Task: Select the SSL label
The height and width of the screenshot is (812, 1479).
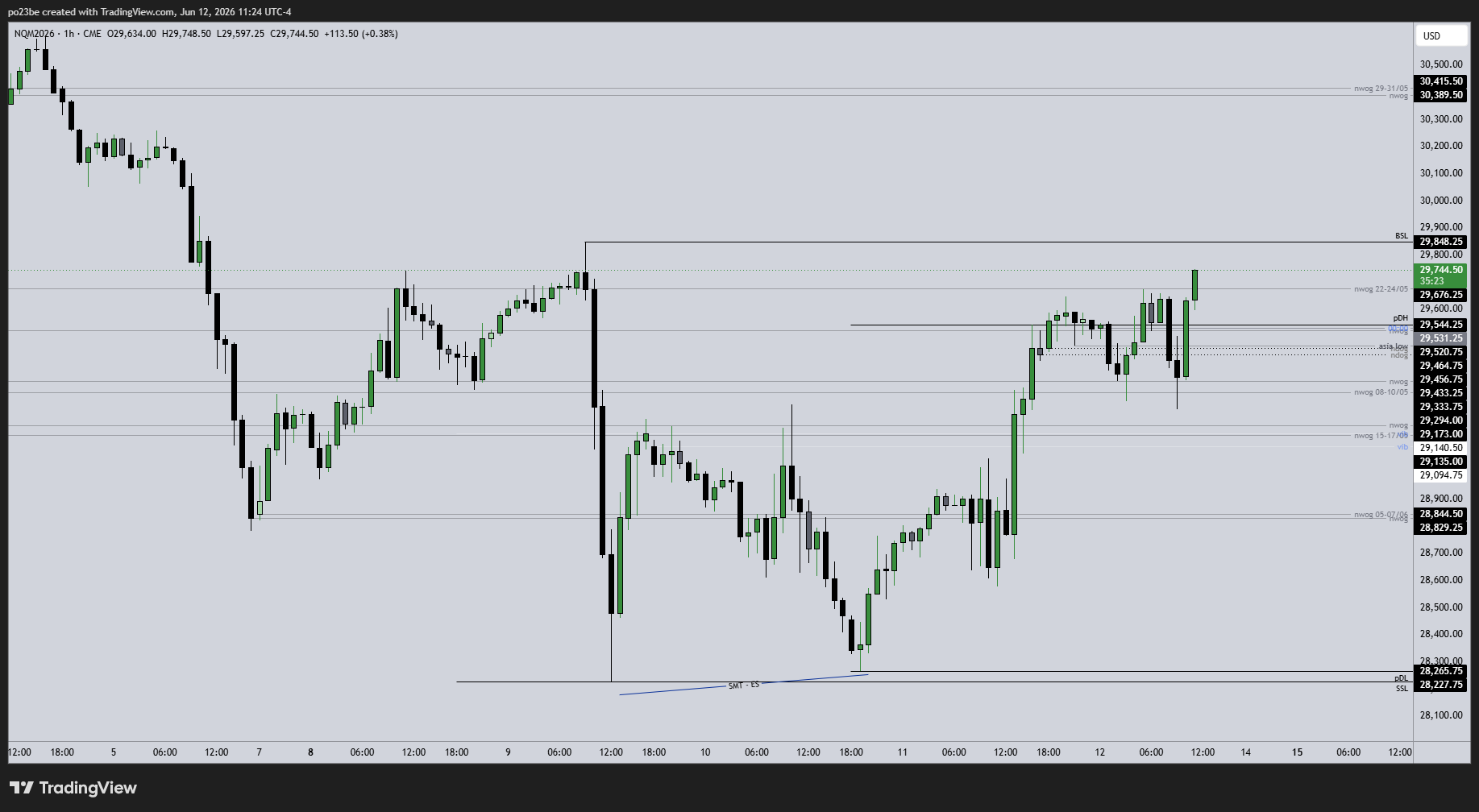Action: pyautogui.click(x=1402, y=689)
